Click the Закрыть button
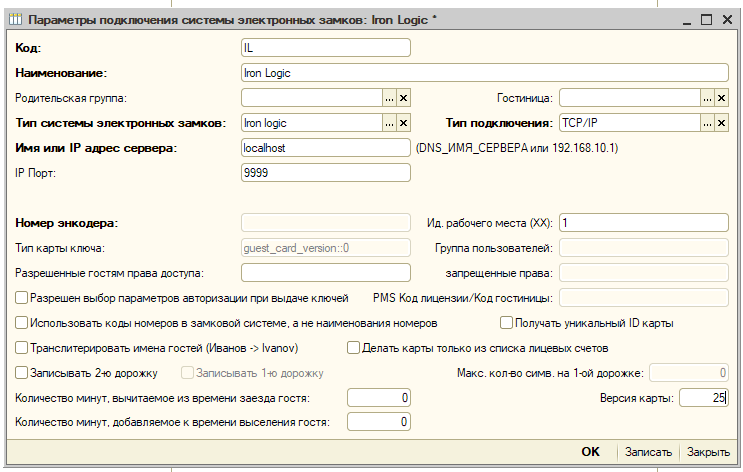This screenshot has height=472, width=743. (708, 452)
